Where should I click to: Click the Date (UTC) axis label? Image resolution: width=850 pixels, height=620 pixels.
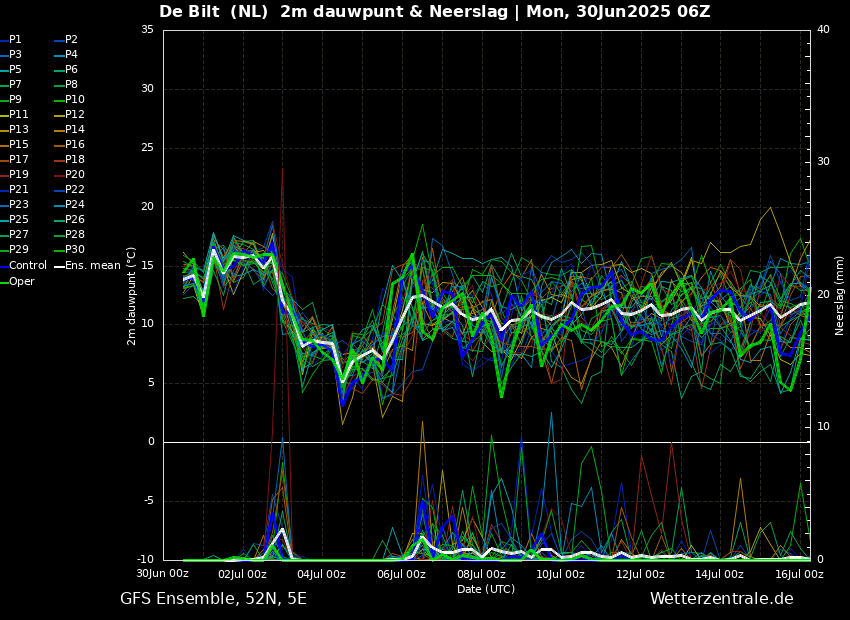(x=486, y=589)
